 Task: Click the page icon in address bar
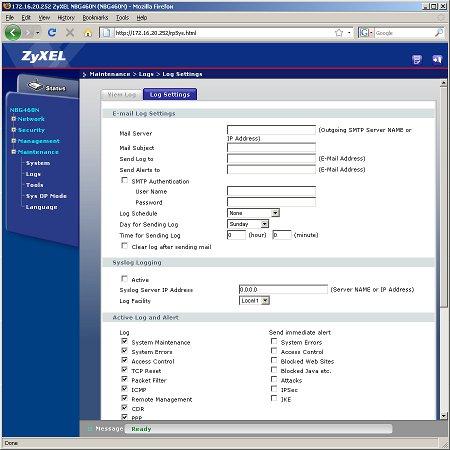(x=106, y=33)
